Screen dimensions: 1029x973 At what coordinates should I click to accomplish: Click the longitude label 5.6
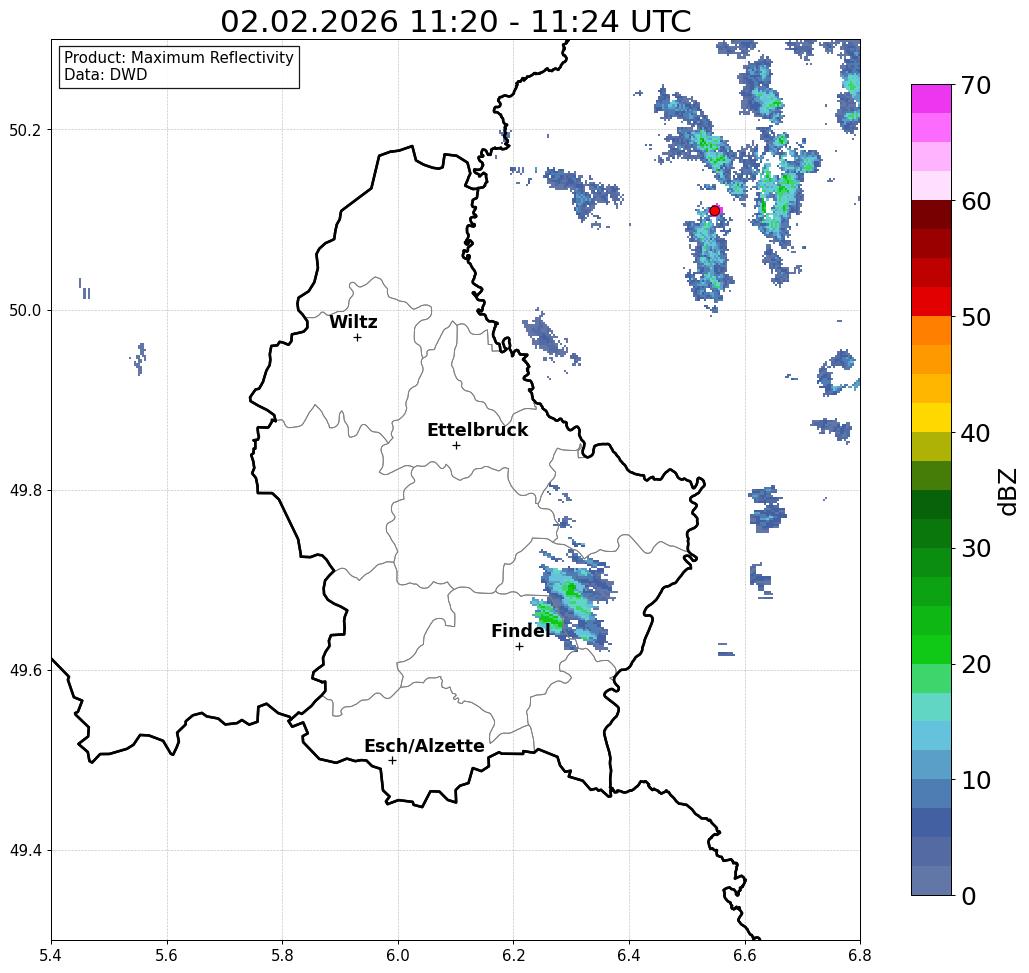pyautogui.click(x=167, y=955)
